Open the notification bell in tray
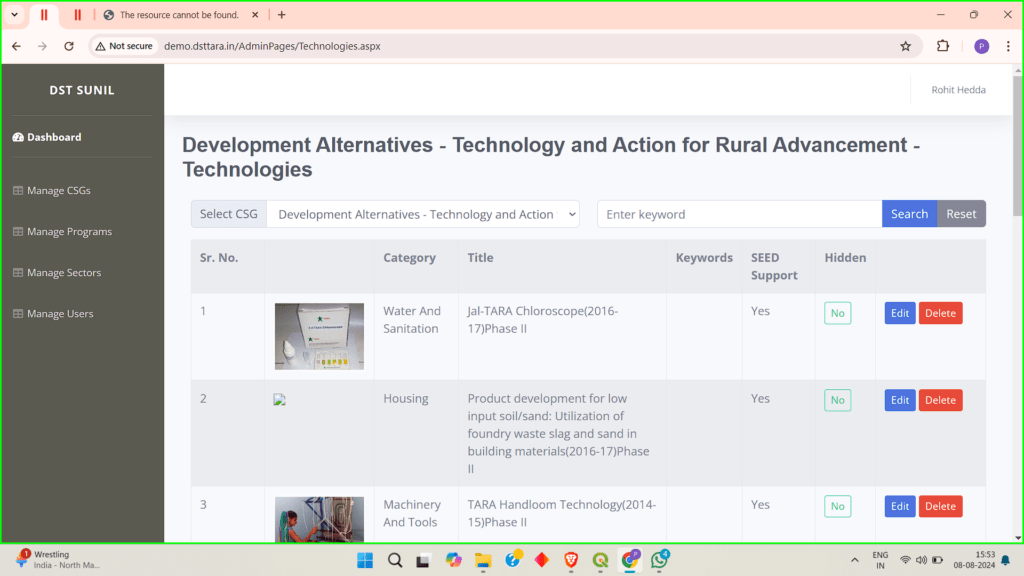Screen dimensions: 1024x576 [x=1006, y=560]
